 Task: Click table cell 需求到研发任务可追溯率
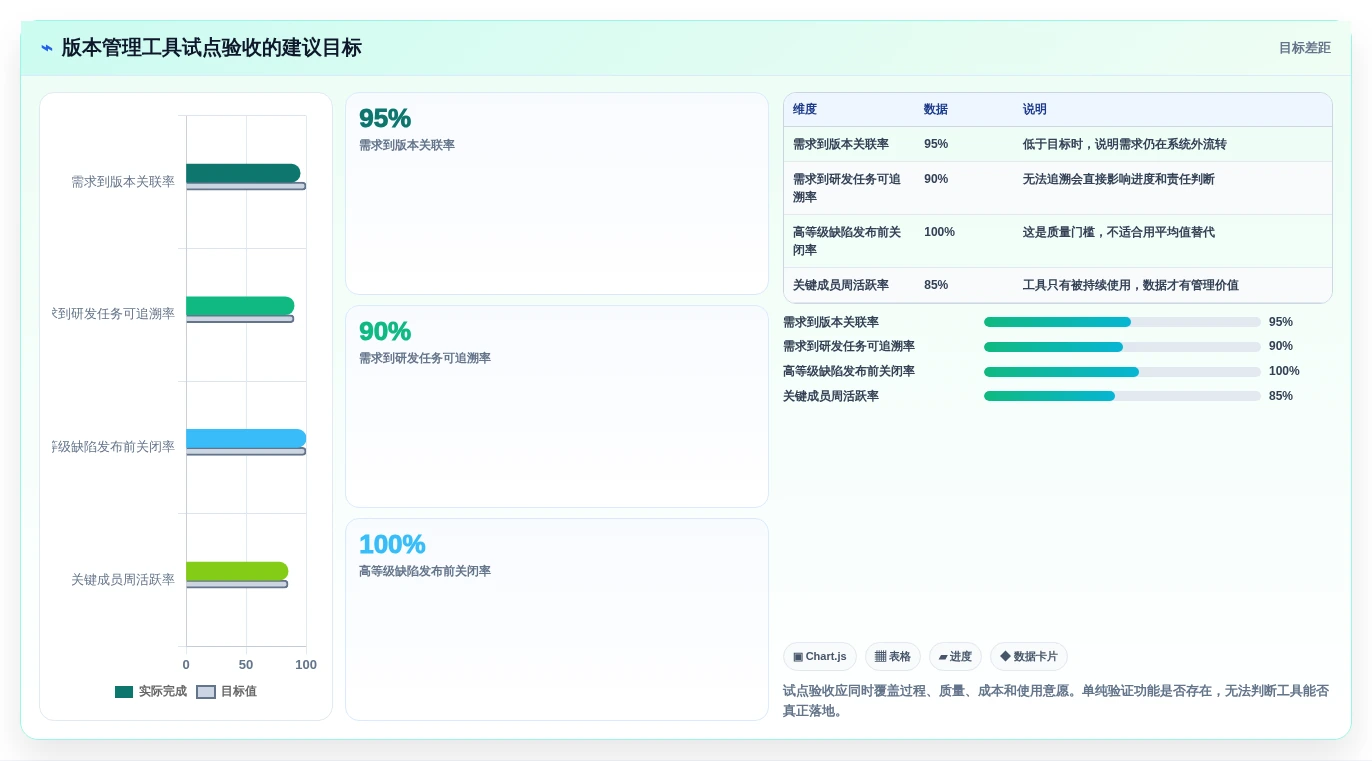tap(847, 188)
